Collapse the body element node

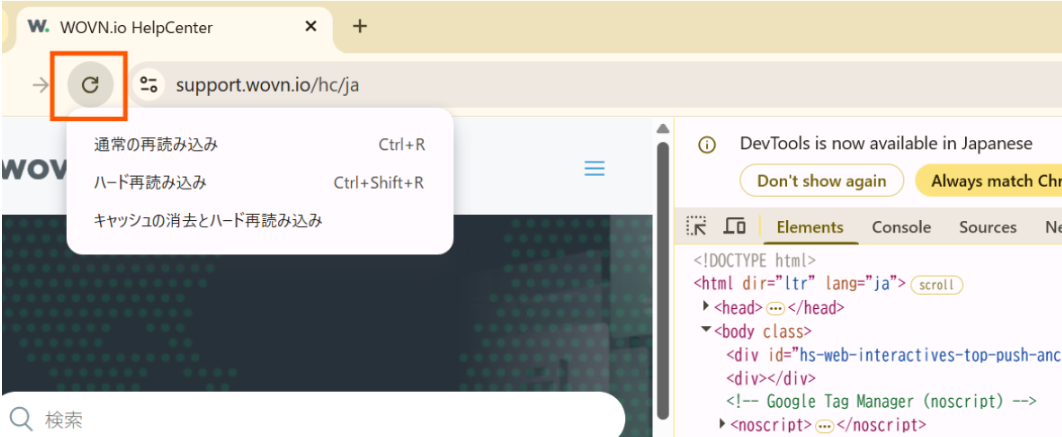[x=706, y=331]
